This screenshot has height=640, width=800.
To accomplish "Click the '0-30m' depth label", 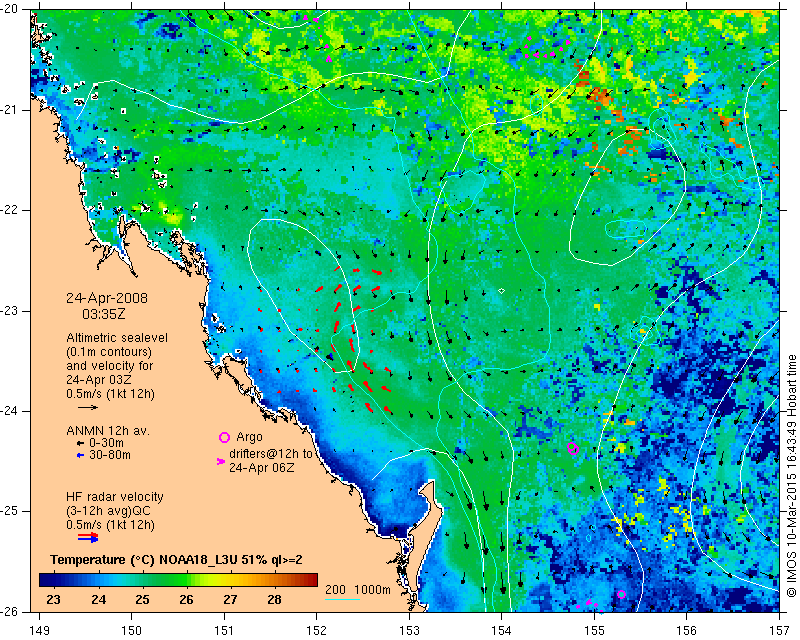I will [107, 443].
